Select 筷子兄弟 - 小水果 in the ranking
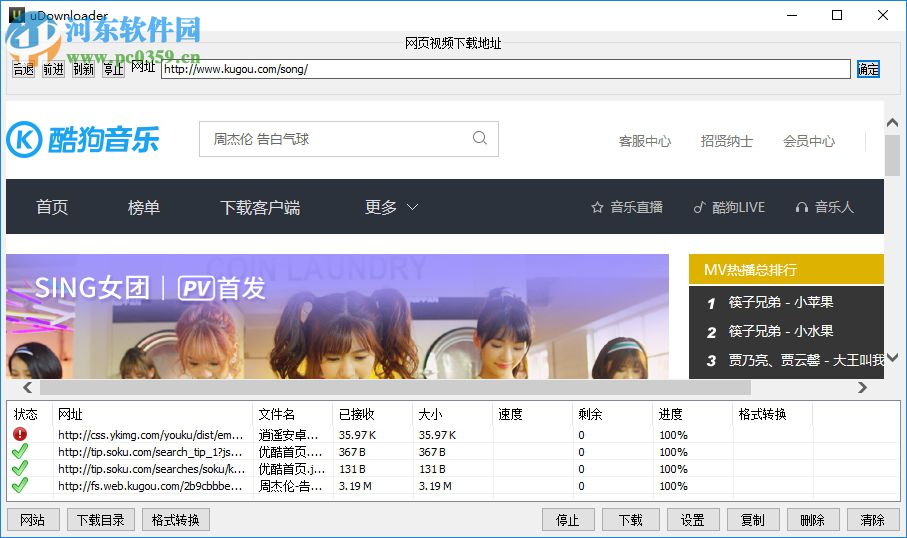Screen dimensions: 907x538 click(781, 331)
